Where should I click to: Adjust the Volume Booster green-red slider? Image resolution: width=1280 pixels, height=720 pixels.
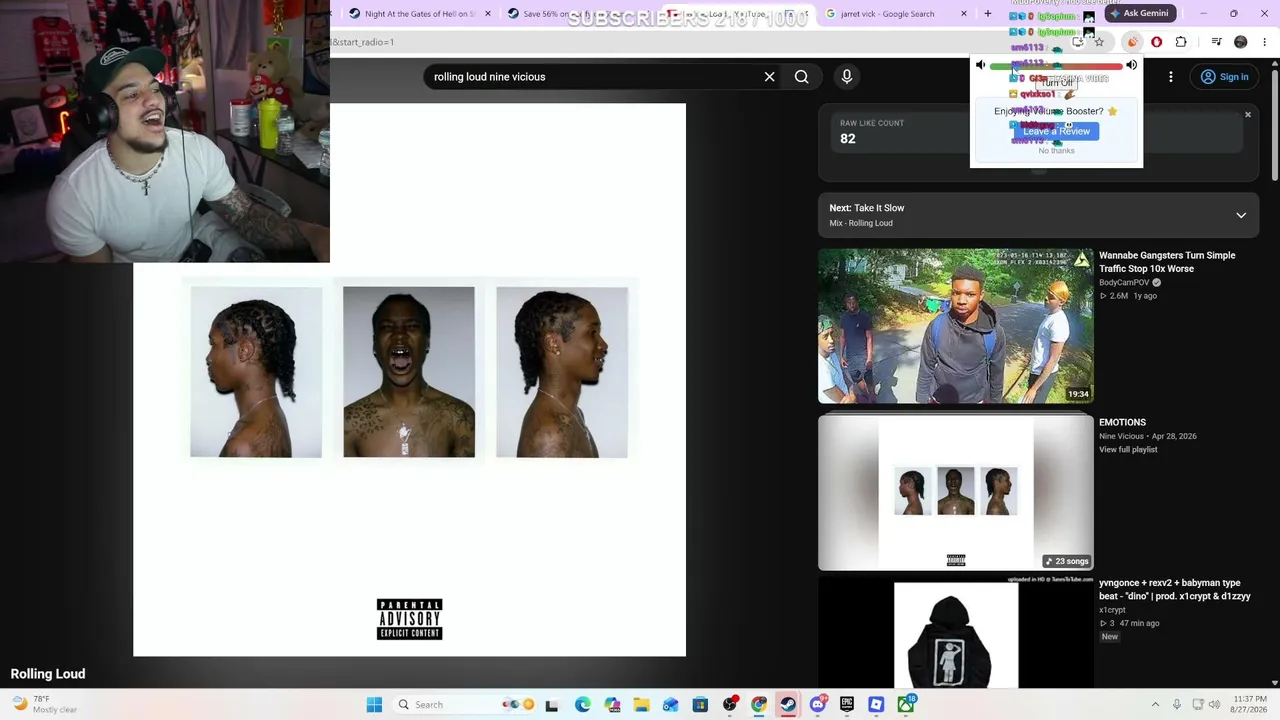click(x=1056, y=66)
